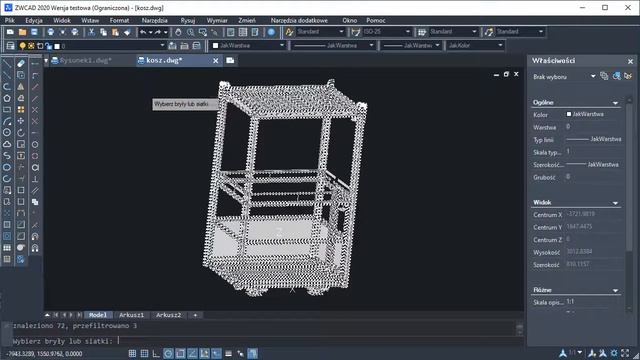Open the layer list dropdown

162,46
